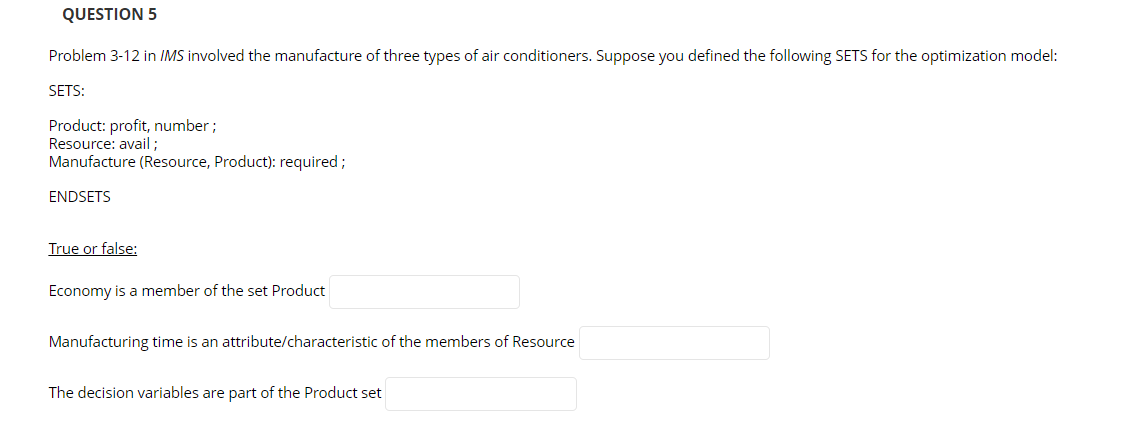The image size is (1134, 430).
Task: Click the 'Resource: avail ;' line
Action: pyautogui.click(x=103, y=143)
